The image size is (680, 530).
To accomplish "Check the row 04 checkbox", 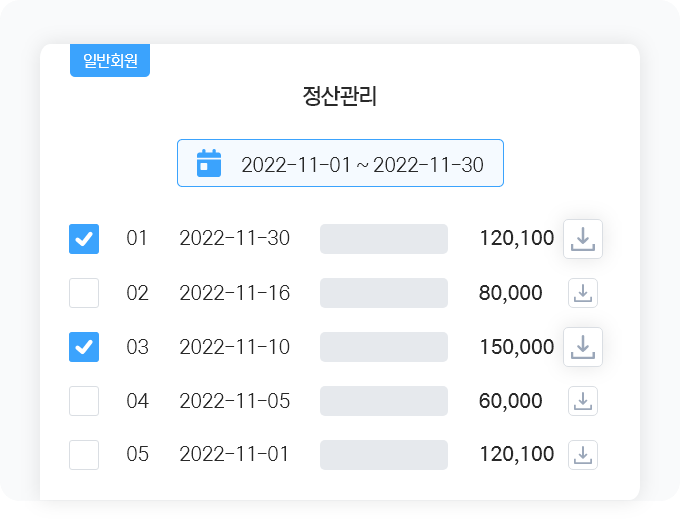I will [84, 401].
